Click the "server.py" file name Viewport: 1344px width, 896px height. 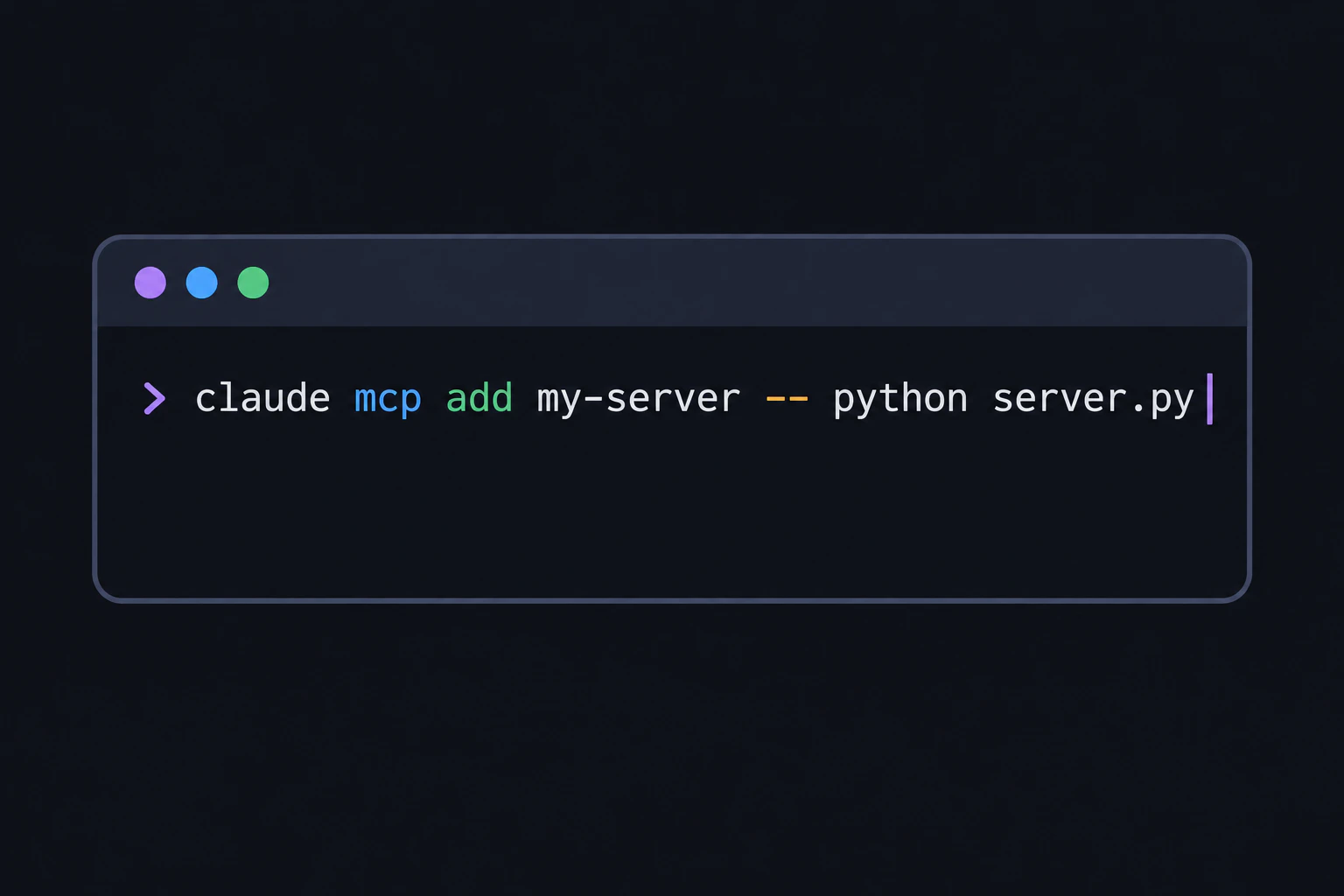1094,401
